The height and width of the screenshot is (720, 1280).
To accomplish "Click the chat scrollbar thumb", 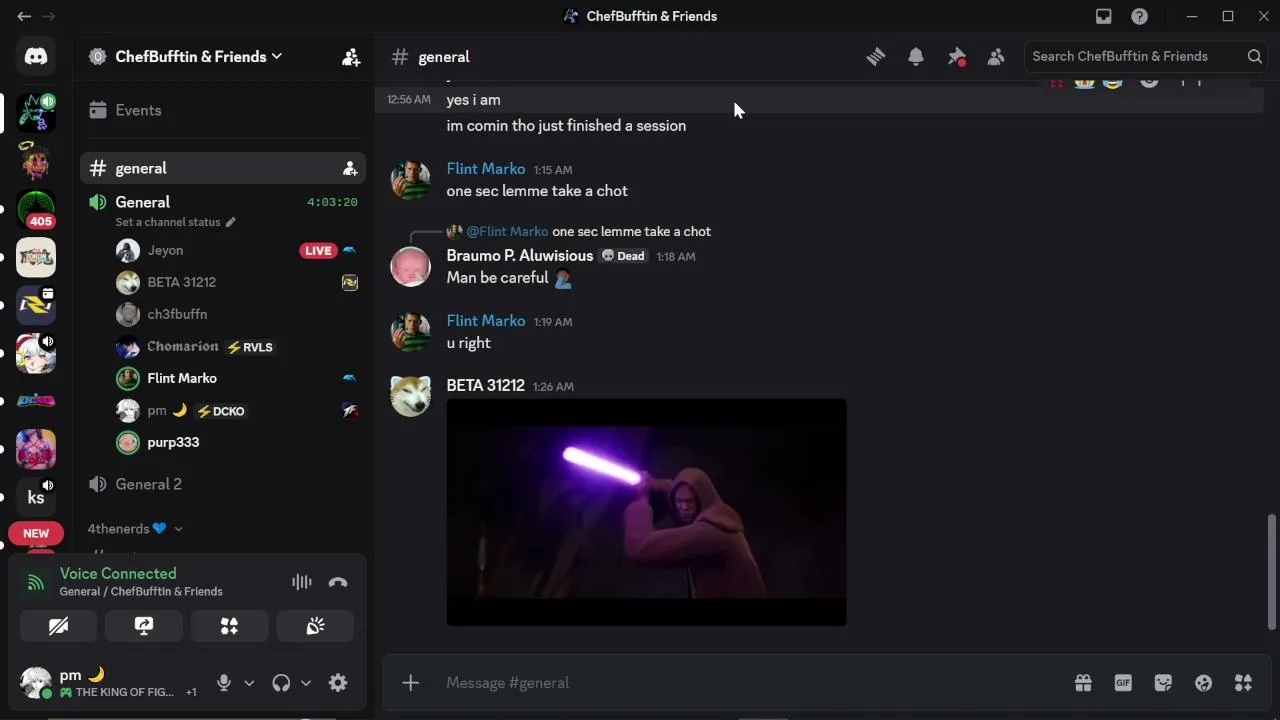I will (1271, 572).
